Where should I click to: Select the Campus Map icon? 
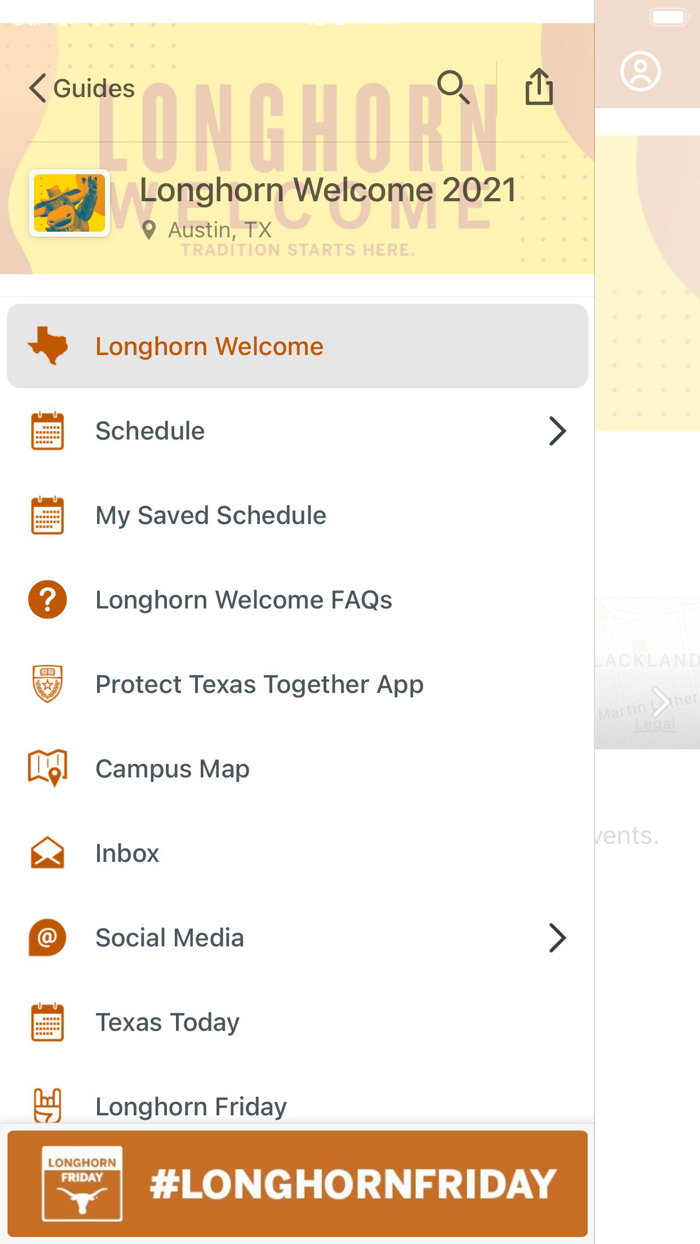[46, 768]
